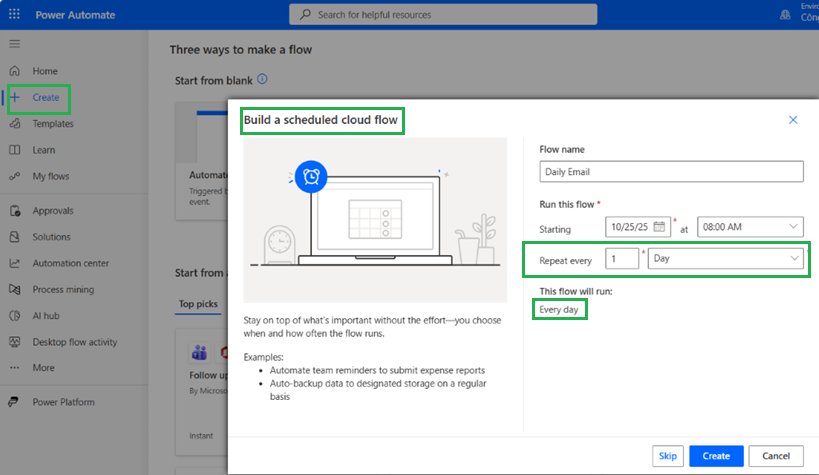Click the Teams icon on Follow up card

tap(199, 353)
